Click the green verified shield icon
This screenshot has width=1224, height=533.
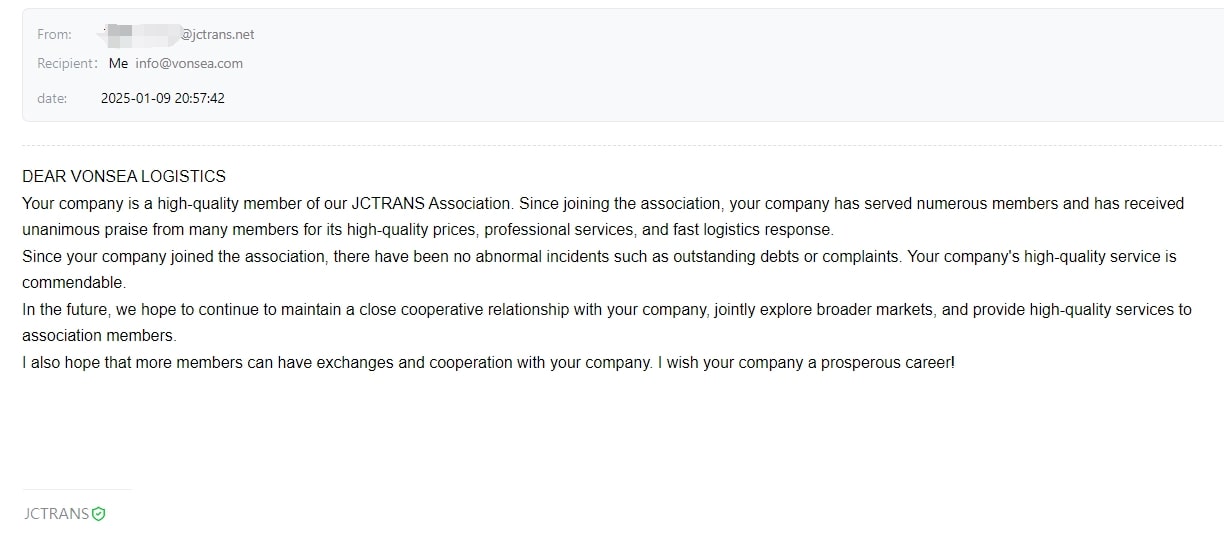98,514
